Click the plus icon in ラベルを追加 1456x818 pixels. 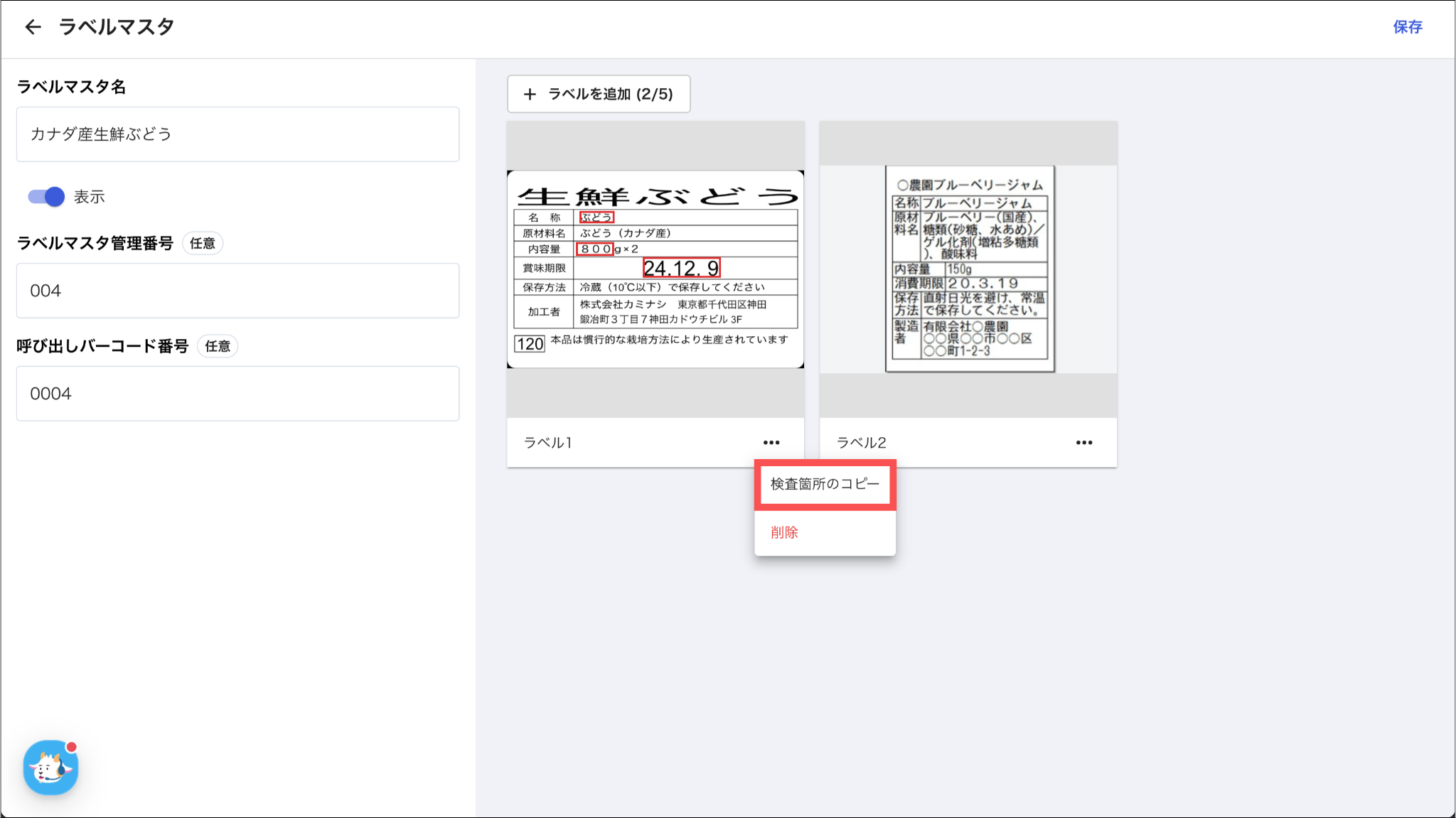point(530,94)
